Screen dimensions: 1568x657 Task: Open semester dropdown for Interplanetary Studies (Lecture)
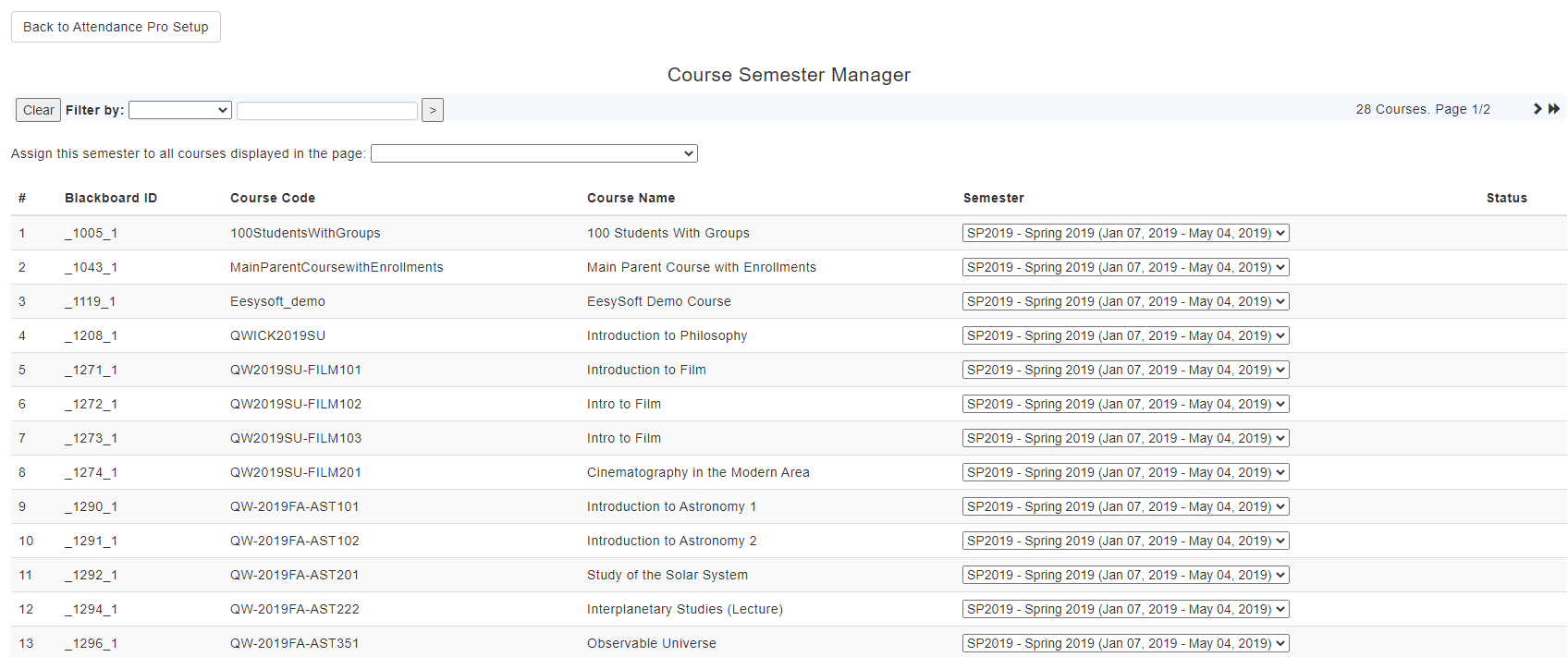[1125, 609]
